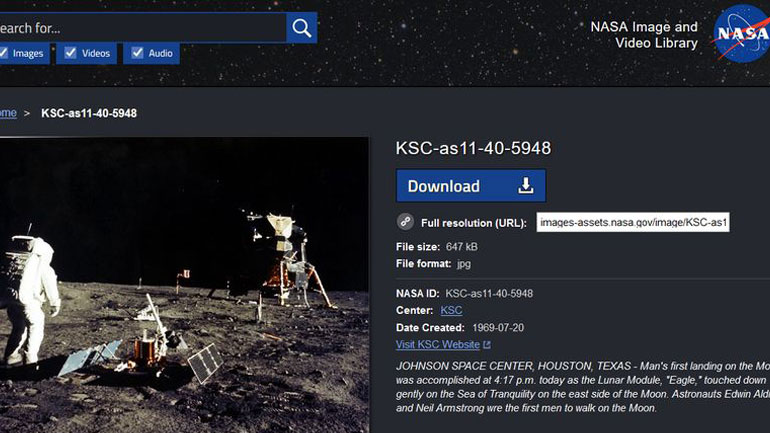This screenshot has height=433, width=770.
Task: Click the NASA logo
Action: tap(742, 33)
